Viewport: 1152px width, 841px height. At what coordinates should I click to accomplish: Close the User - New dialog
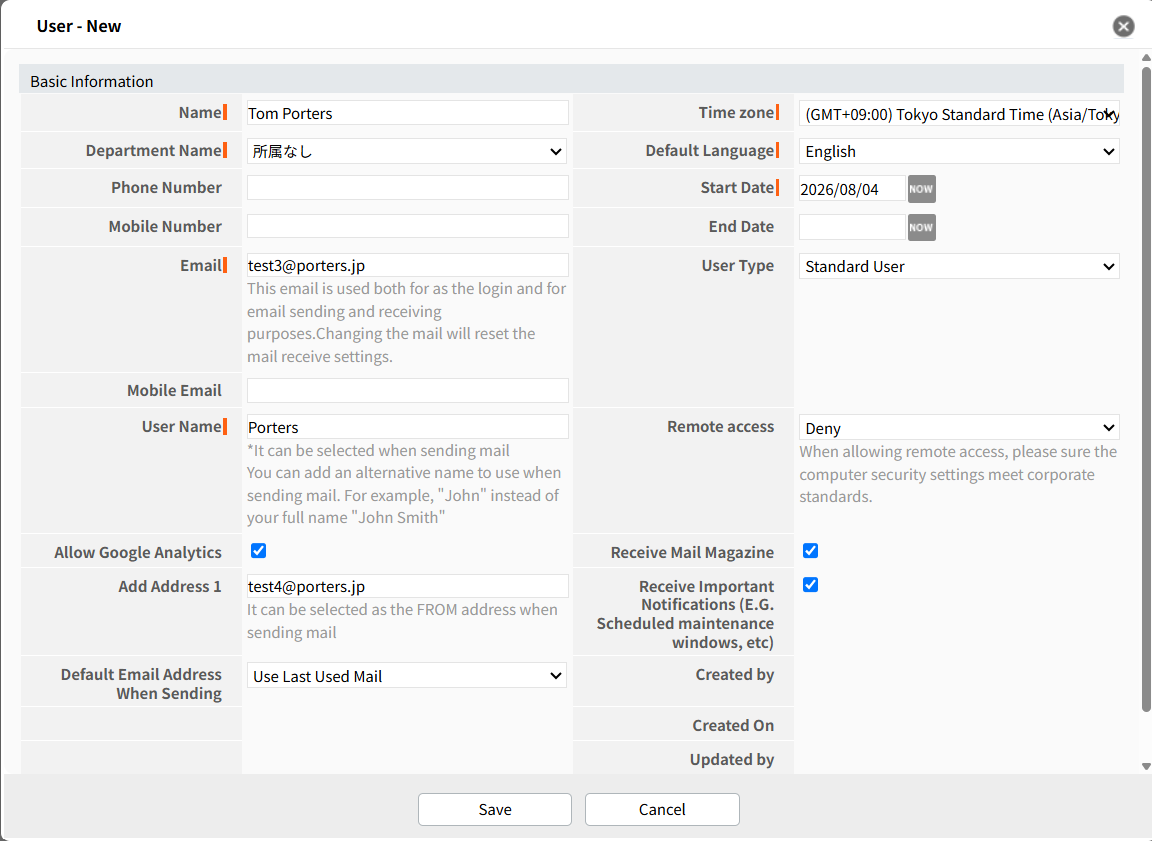click(1123, 26)
